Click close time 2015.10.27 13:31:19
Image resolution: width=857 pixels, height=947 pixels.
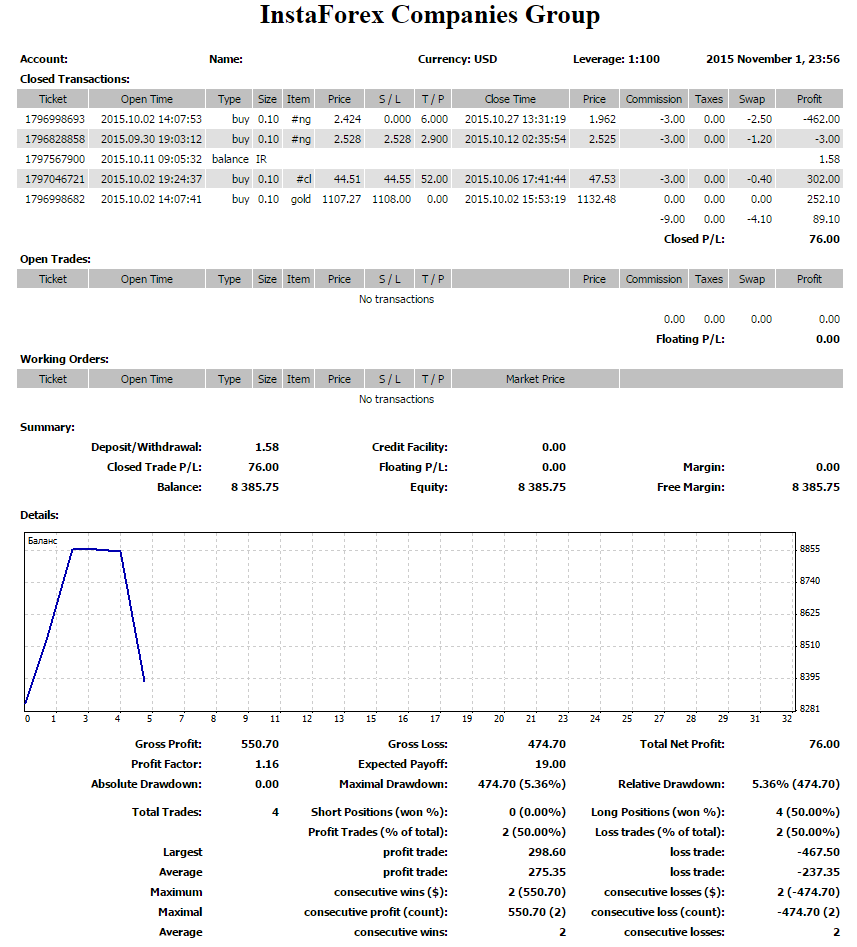point(515,119)
